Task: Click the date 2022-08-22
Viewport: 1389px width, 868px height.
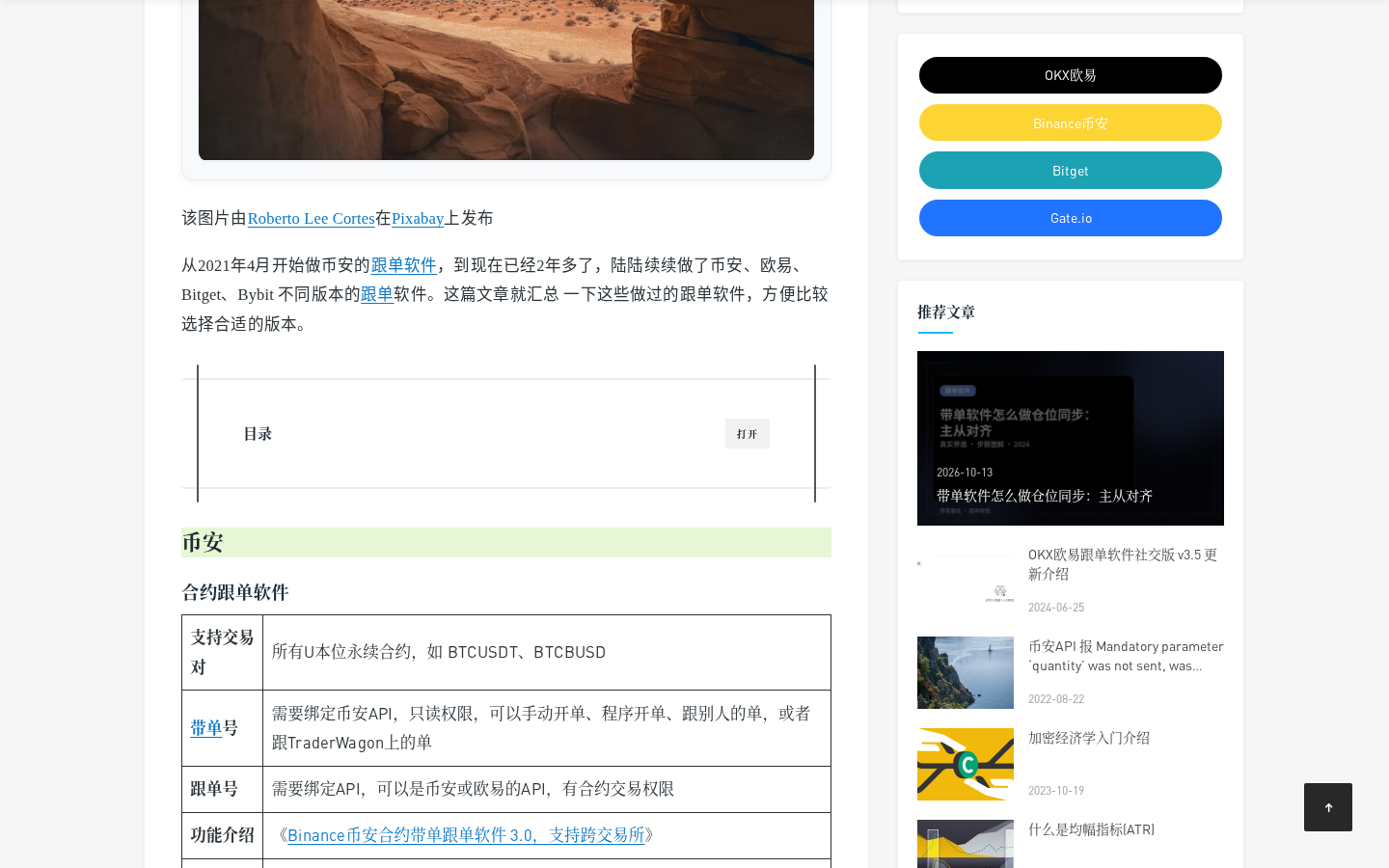Action: 1056,699
